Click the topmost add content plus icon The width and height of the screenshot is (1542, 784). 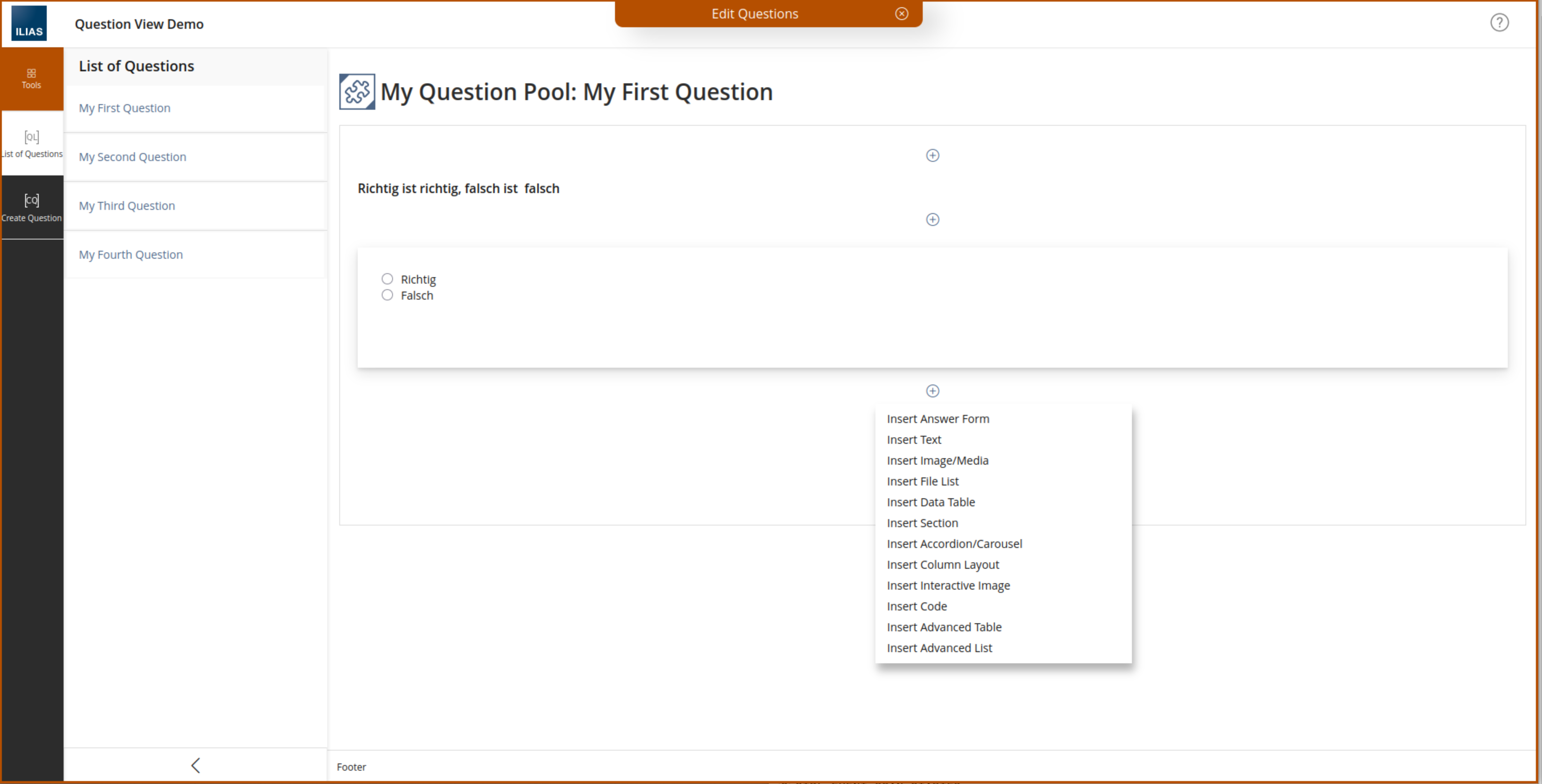pyautogui.click(x=932, y=155)
